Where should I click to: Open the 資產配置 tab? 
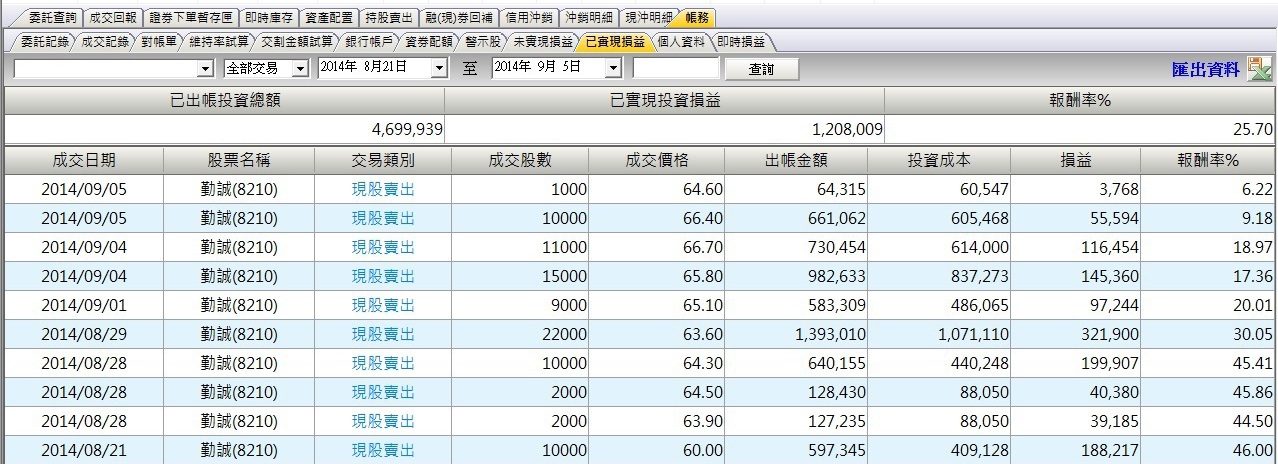point(328,18)
